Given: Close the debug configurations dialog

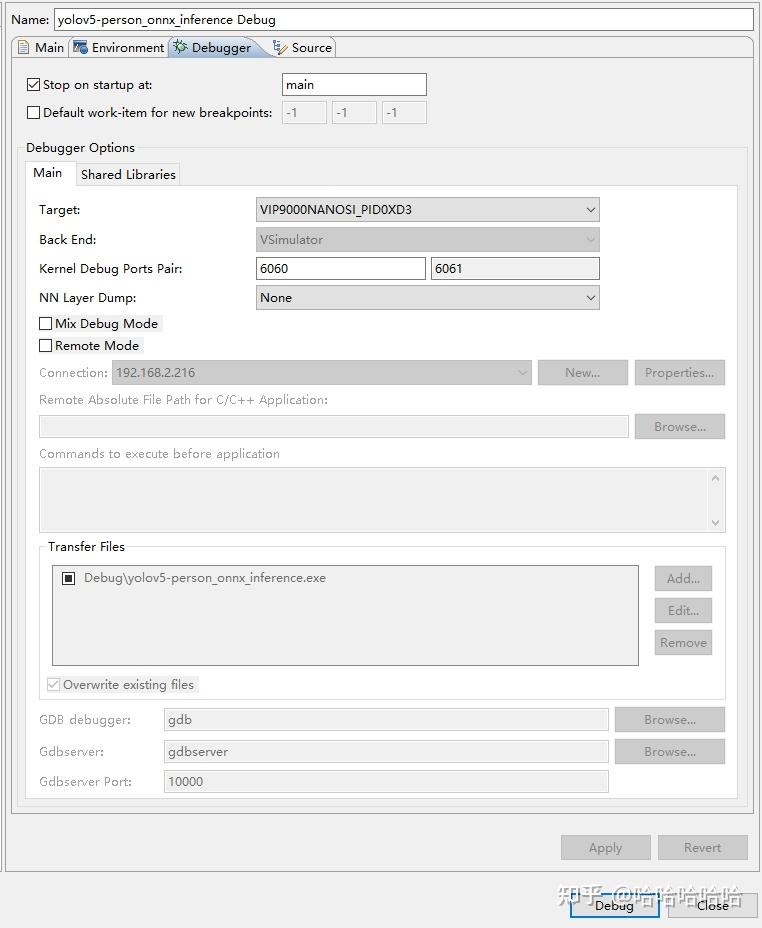Looking at the screenshot, I should click(713, 906).
